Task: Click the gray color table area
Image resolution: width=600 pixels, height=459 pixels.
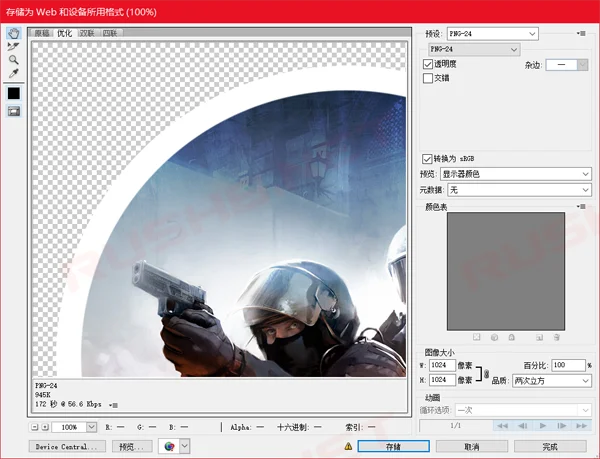Action: click(x=506, y=271)
